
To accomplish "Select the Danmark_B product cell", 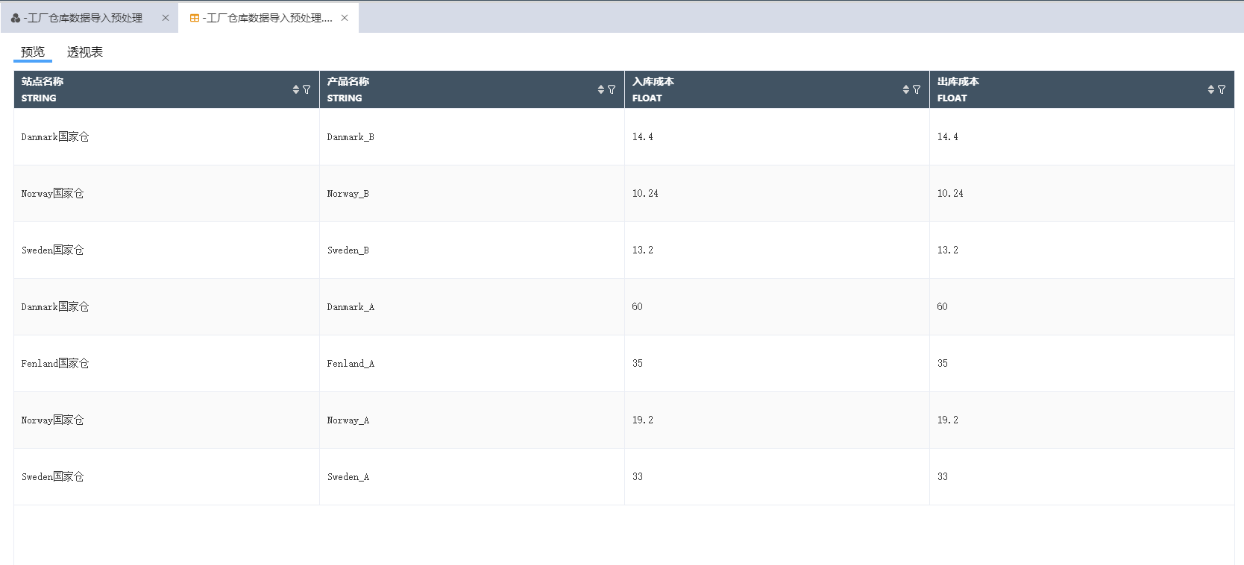I will click(472, 137).
